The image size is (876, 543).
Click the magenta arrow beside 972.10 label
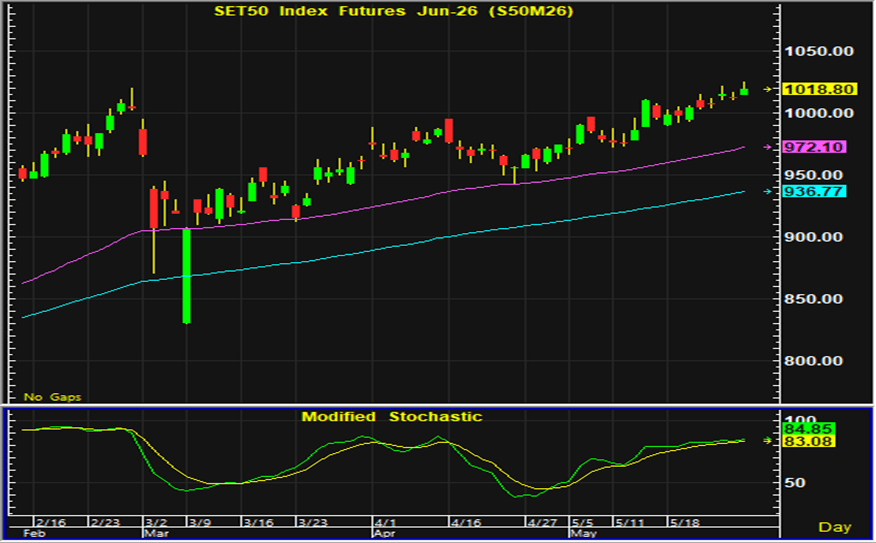click(768, 147)
